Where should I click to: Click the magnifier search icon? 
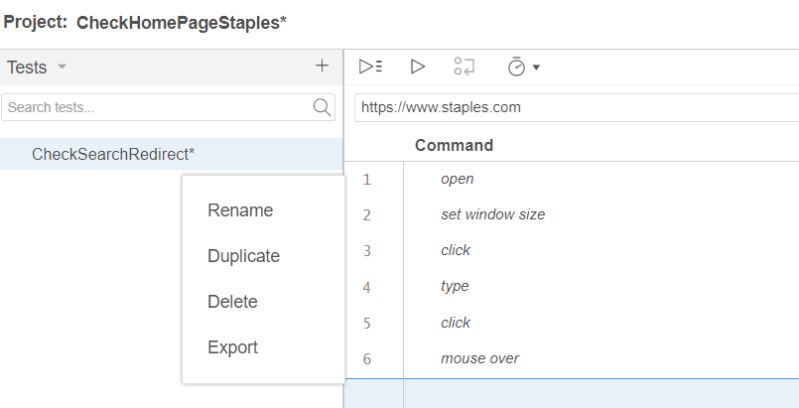click(x=322, y=107)
